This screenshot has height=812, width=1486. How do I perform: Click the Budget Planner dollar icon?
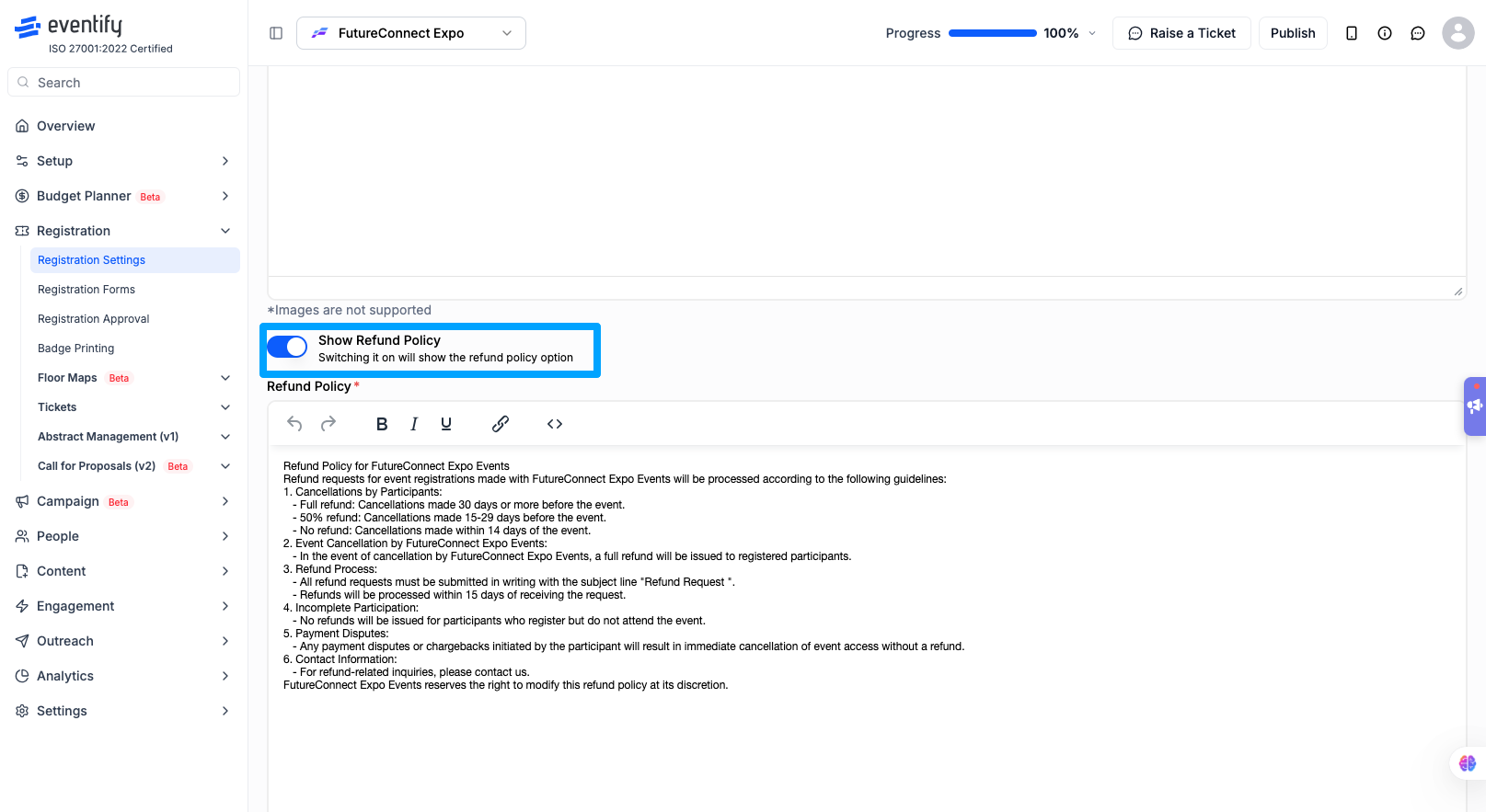pos(22,196)
